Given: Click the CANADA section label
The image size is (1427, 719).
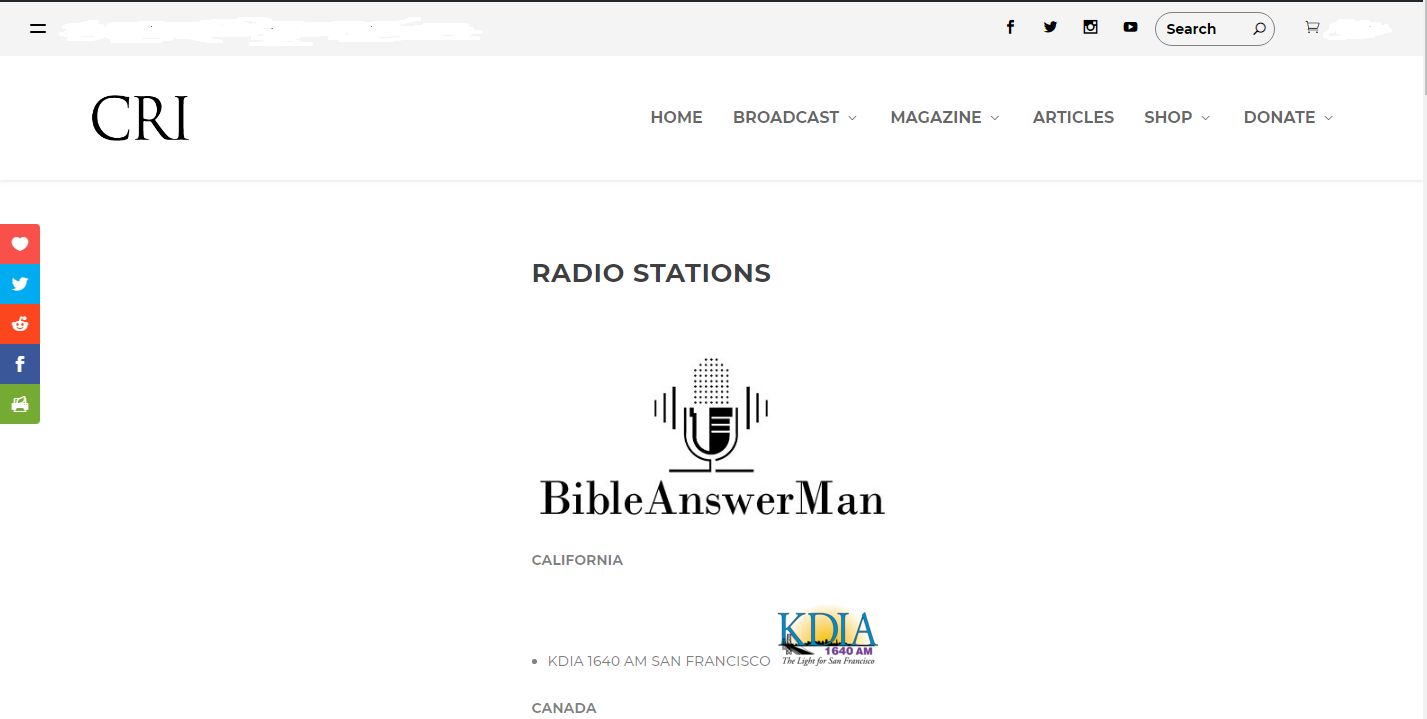Looking at the screenshot, I should 564,708.
